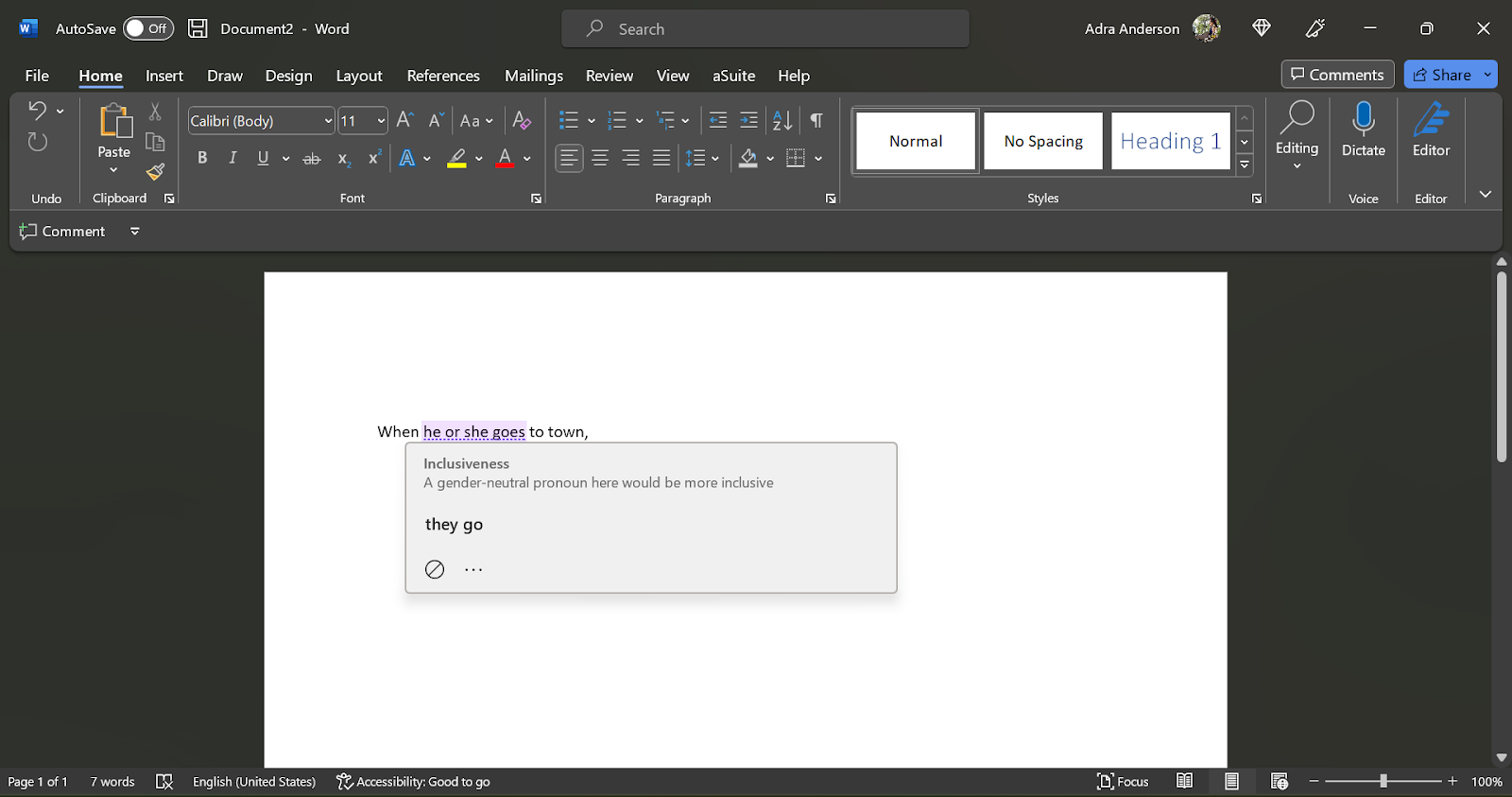
Task: Apply the No Spacing style
Action: [x=1043, y=141]
